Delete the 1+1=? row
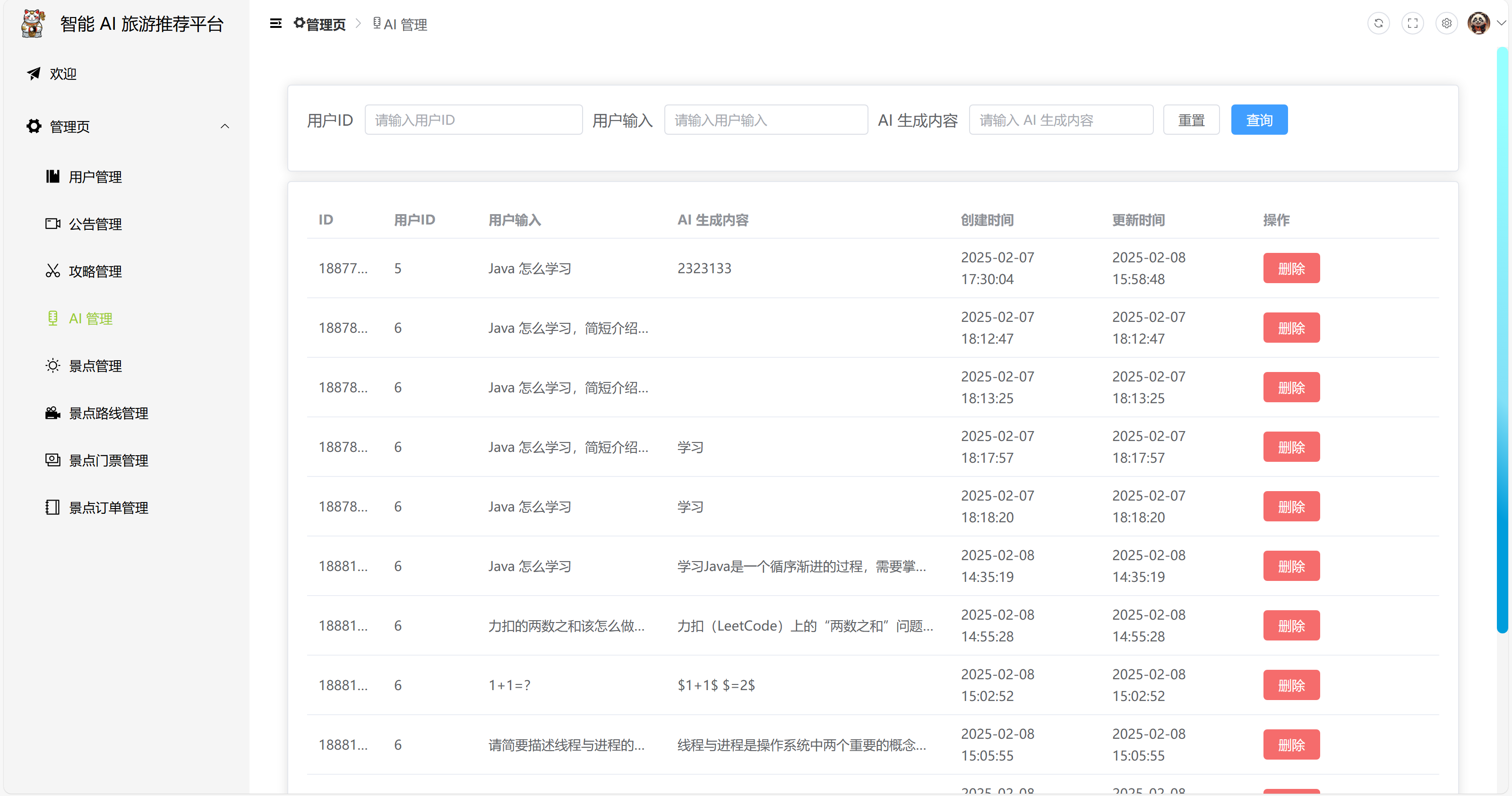 click(1291, 685)
